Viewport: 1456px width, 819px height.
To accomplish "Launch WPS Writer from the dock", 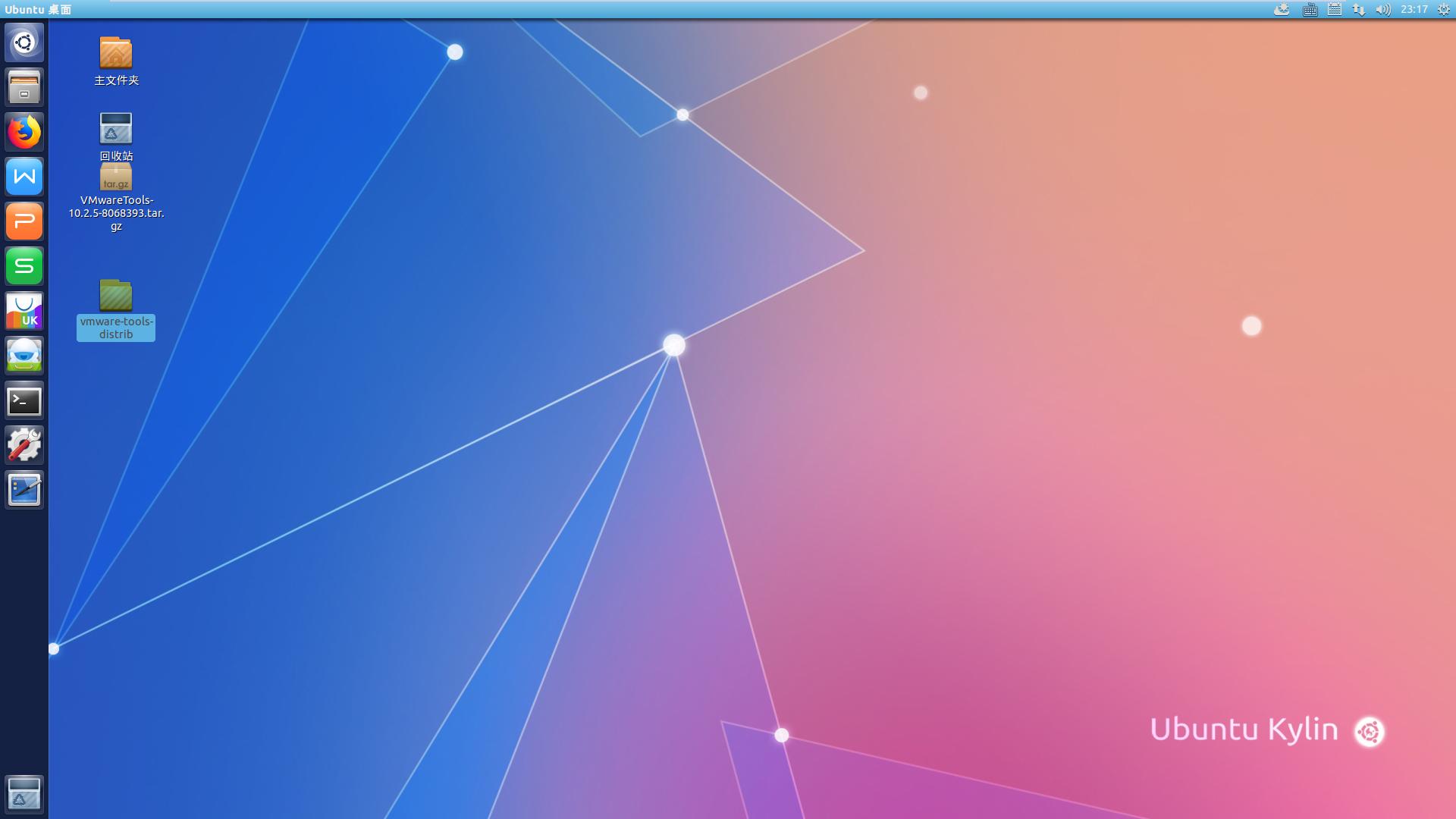I will tap(24, 177).
